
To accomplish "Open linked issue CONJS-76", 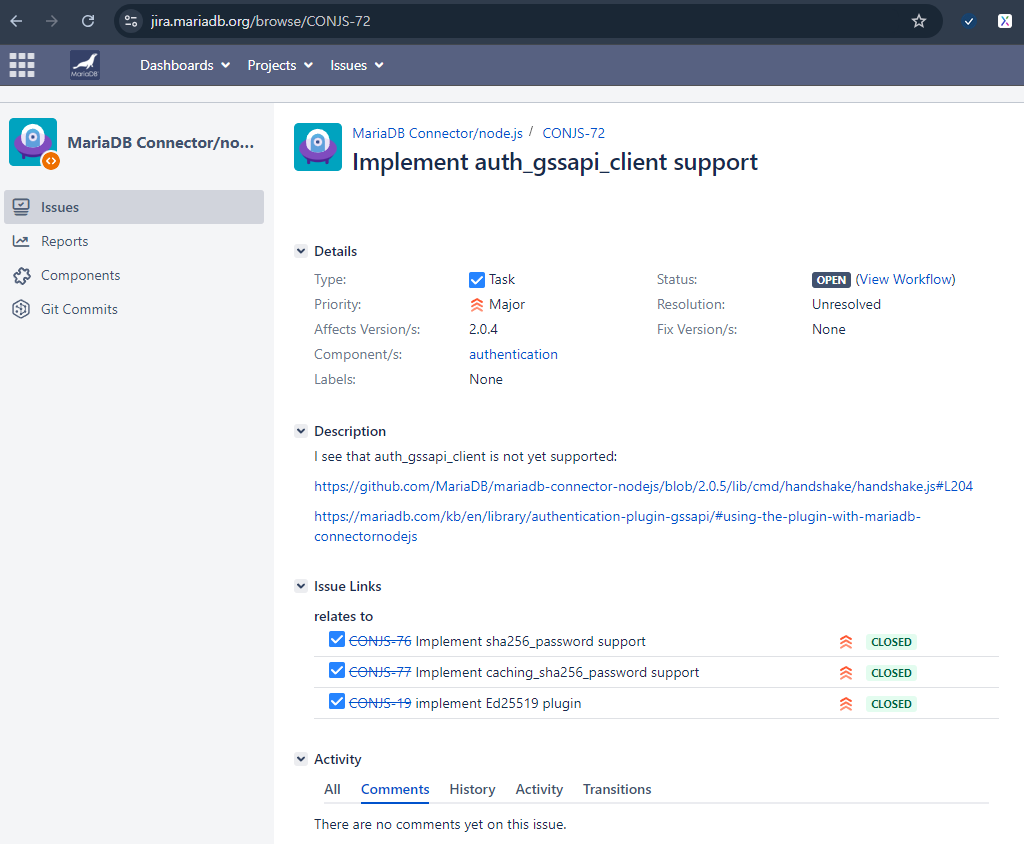I will [380, 641].
